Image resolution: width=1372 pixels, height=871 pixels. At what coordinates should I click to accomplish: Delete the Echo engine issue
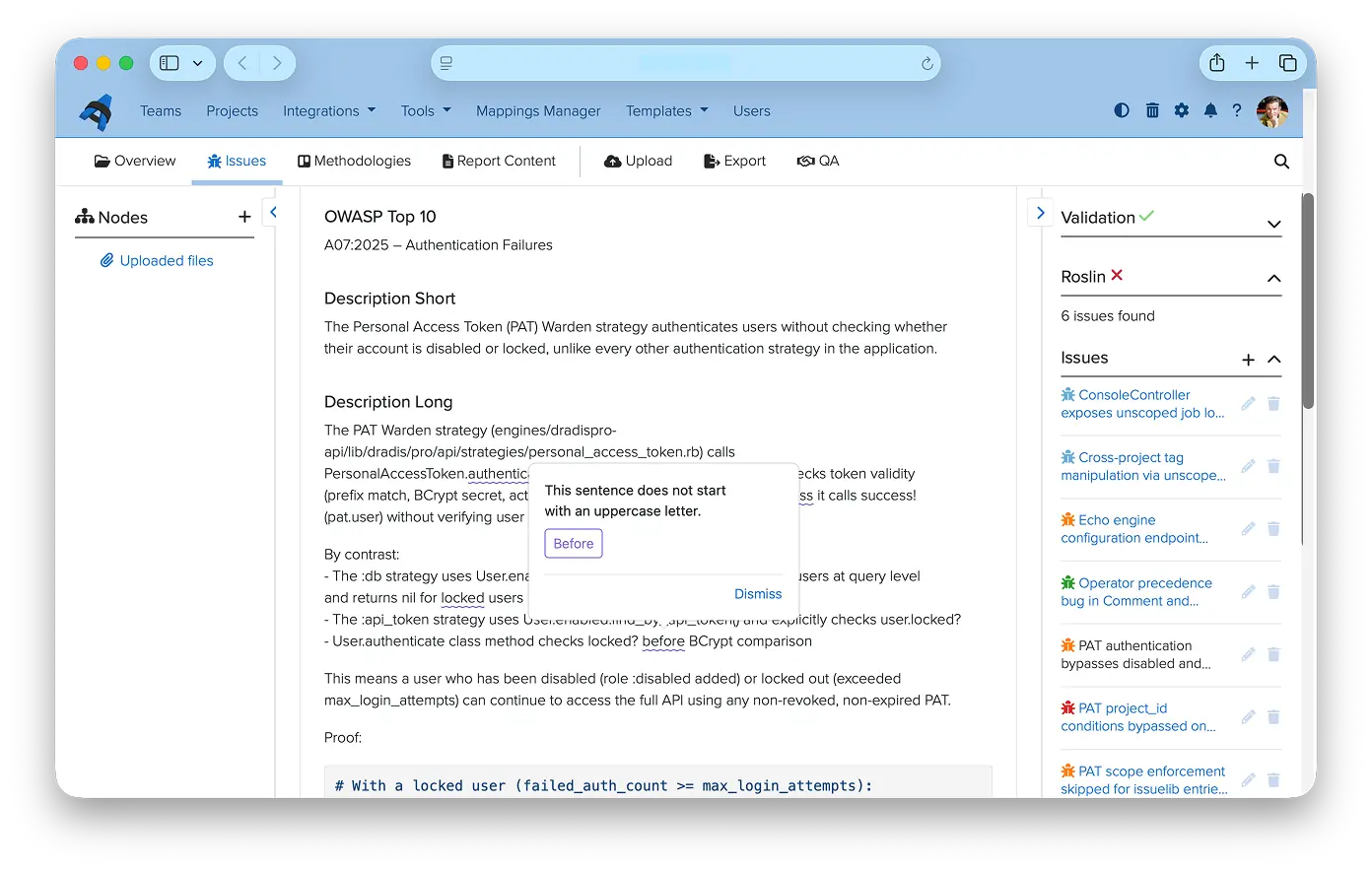(1273, 529)
